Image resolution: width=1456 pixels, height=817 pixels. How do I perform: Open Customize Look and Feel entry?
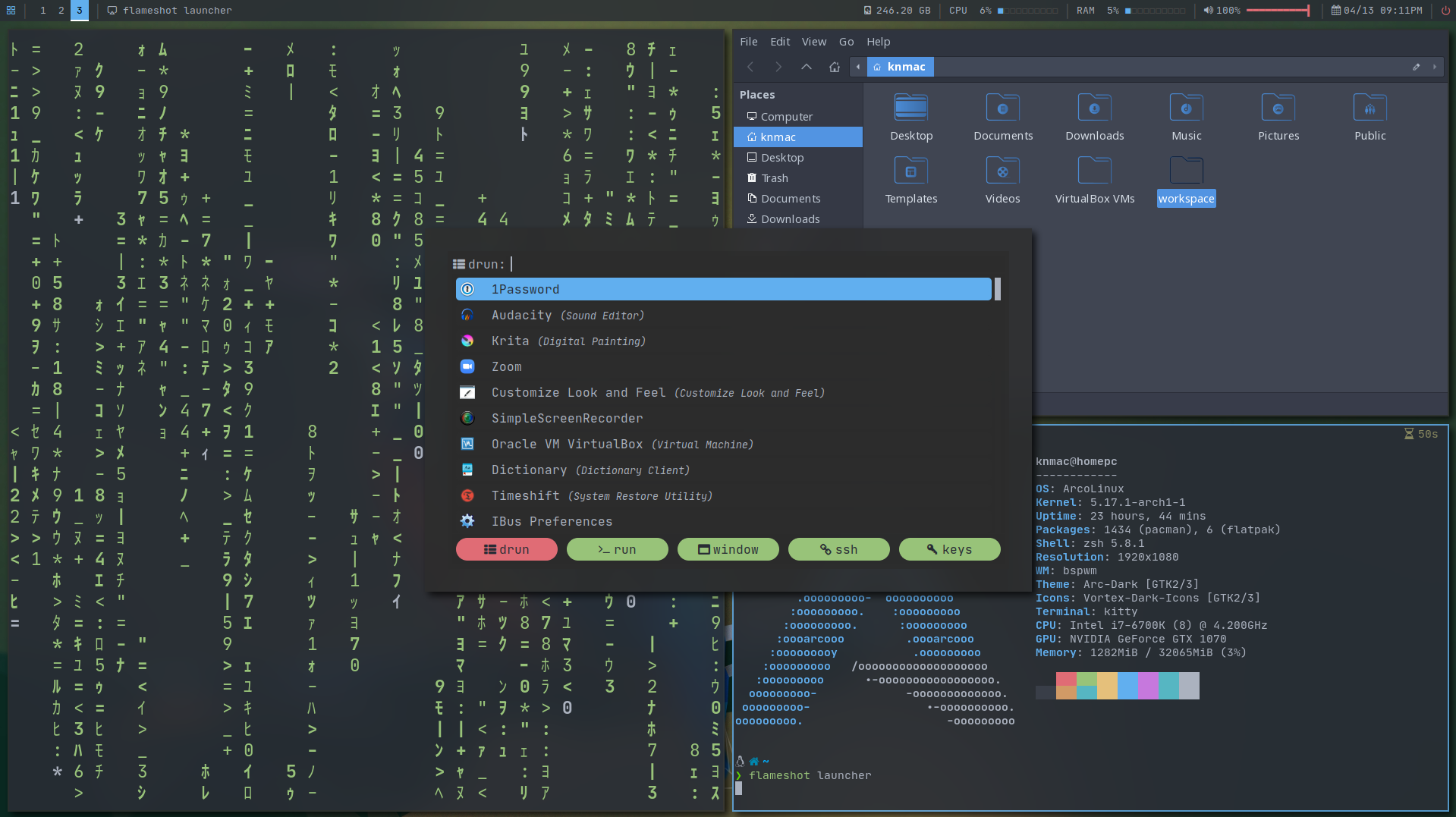click(723, 392)
